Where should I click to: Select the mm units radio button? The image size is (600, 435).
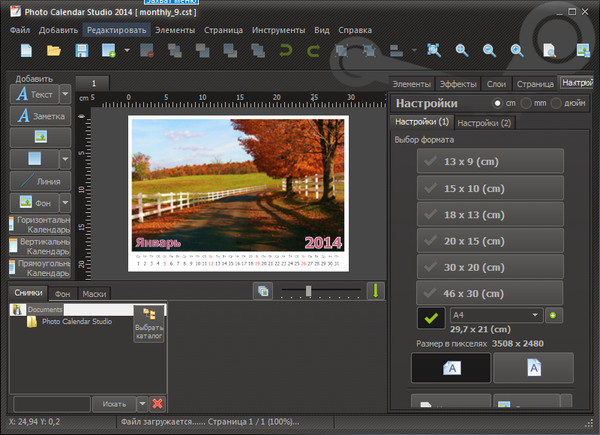(x=525, y=103)
